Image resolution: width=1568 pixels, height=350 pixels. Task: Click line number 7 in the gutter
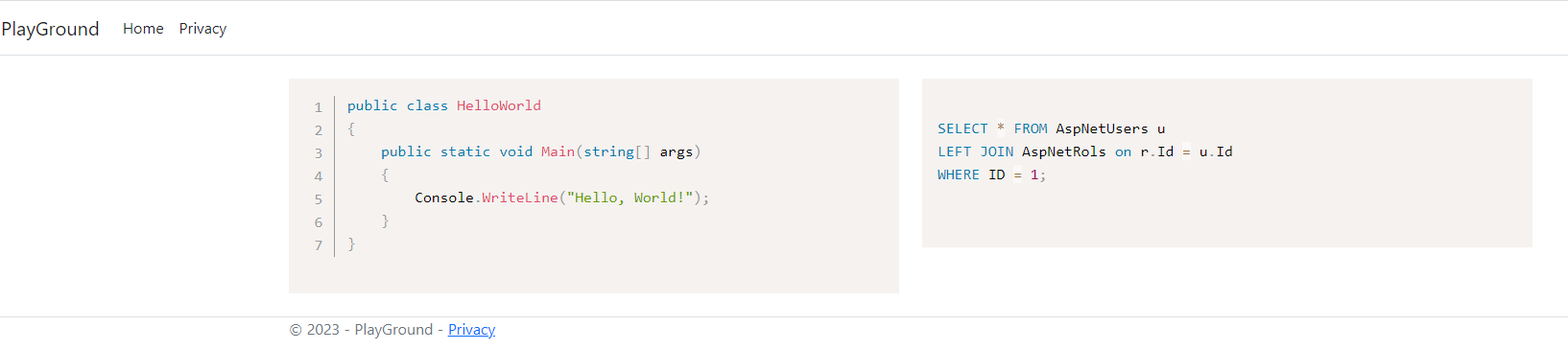point(319,245)
